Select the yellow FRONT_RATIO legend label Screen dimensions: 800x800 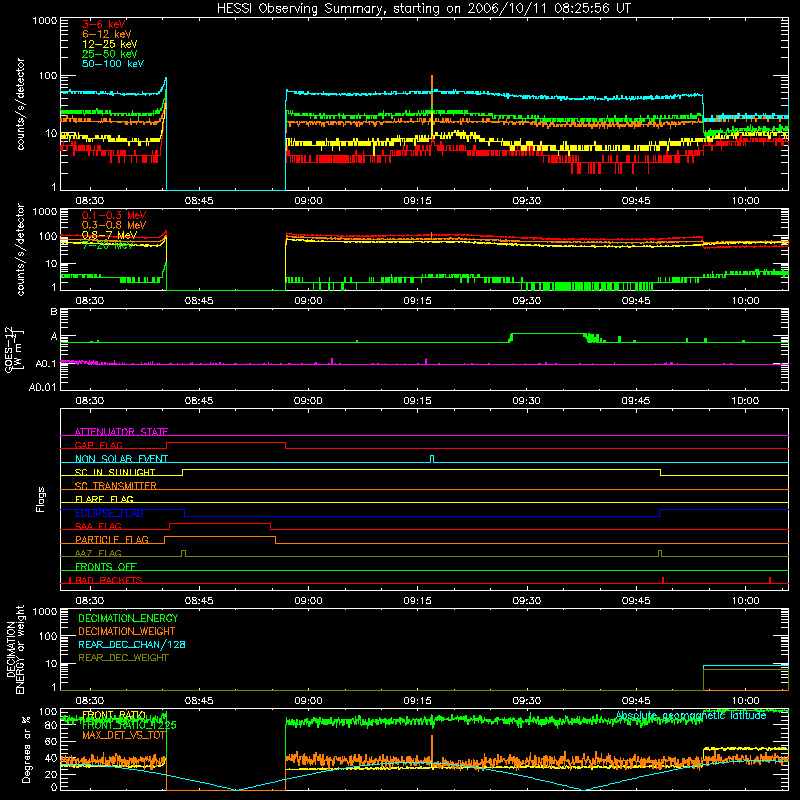point(114,715)
